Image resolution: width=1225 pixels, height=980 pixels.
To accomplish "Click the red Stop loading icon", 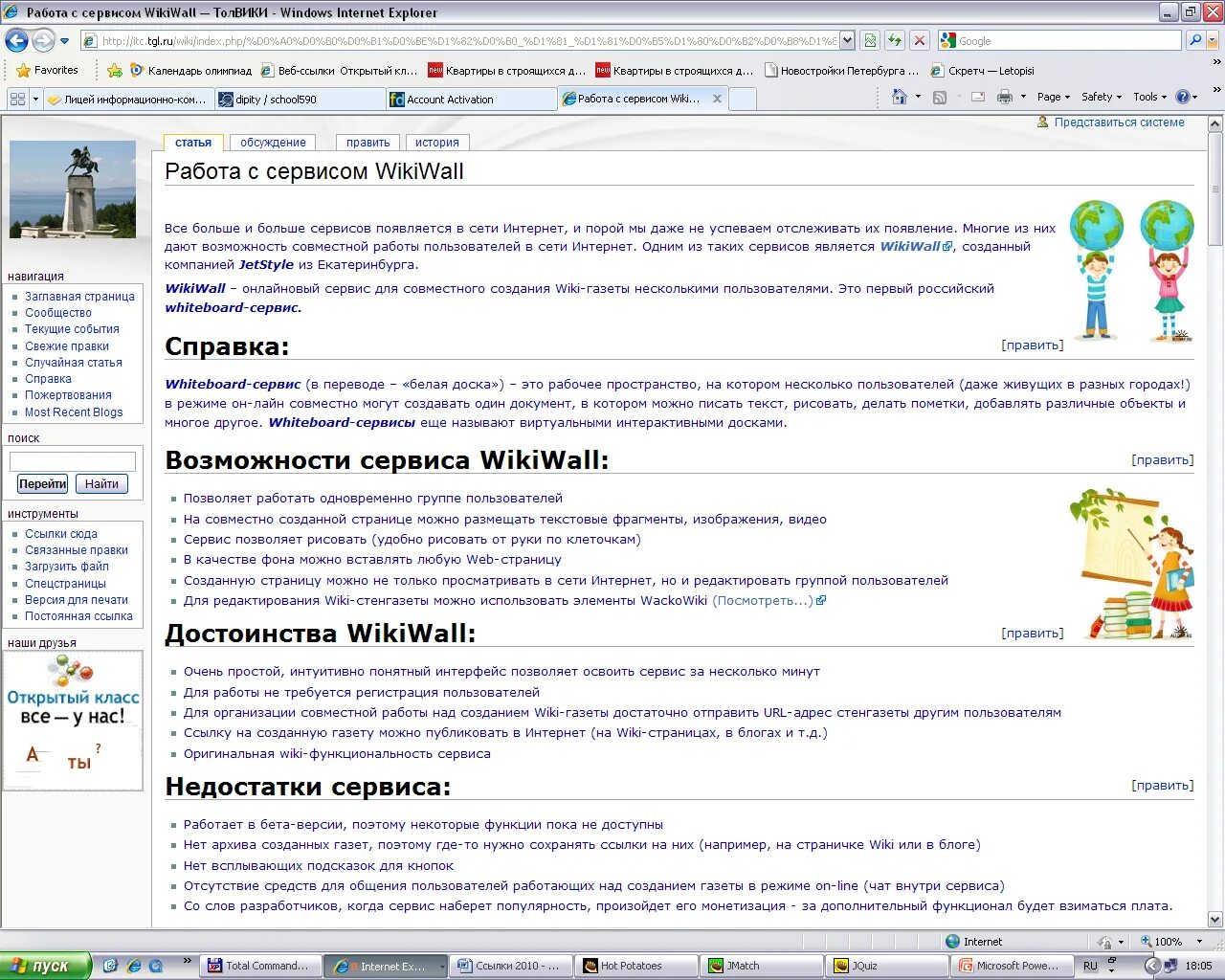I will pyautogui.click(x=920, y=40).
